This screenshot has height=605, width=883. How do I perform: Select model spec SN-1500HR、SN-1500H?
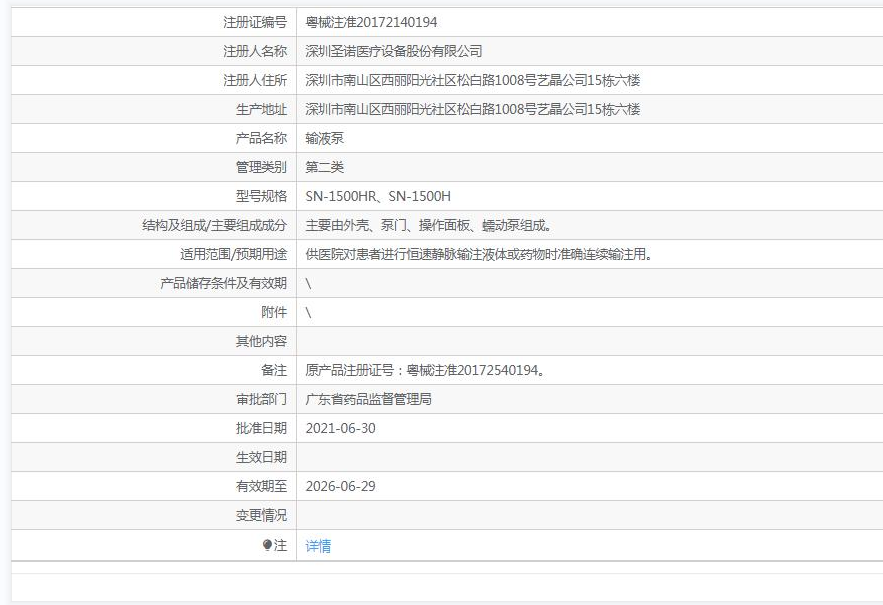[378, 196]
